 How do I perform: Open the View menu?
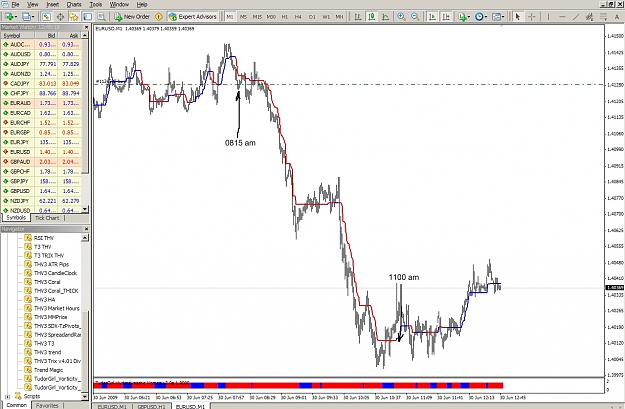click(32, 4)
